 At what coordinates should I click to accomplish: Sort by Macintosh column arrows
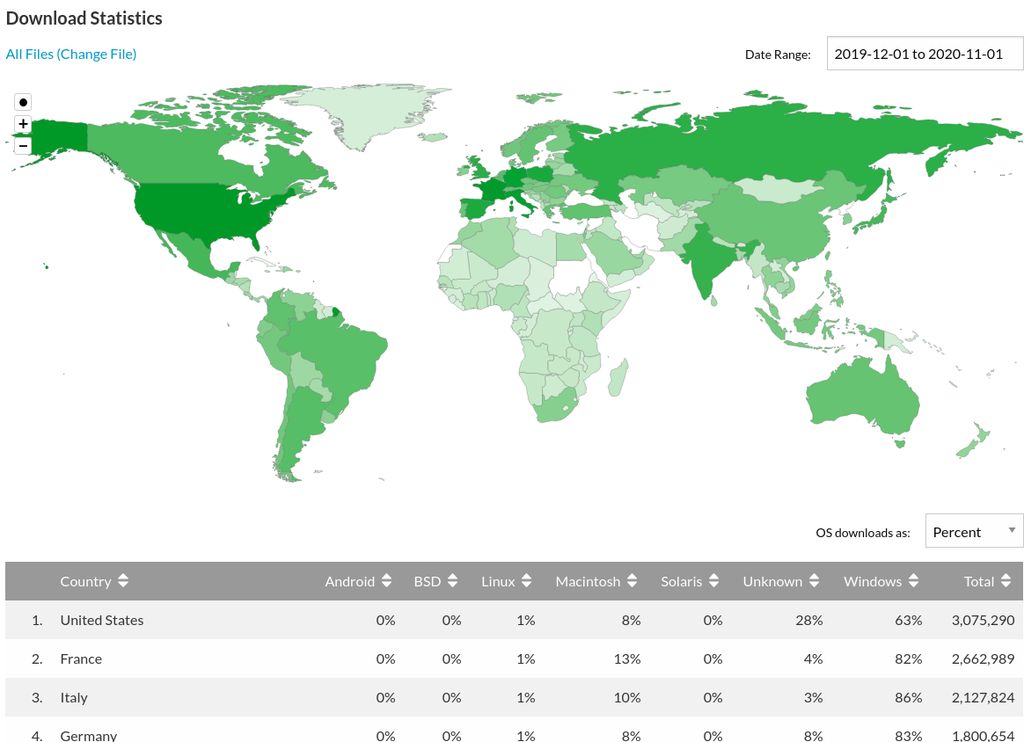click(x=632, y=581)
